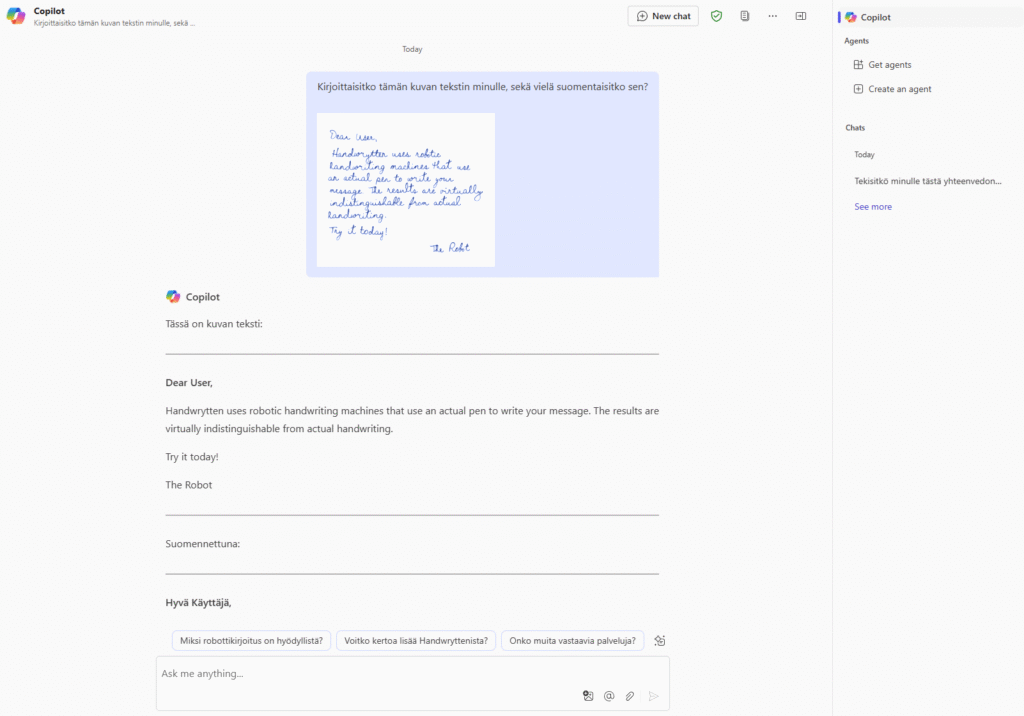Toggle the side panel icon in the header
The image size is (1024, 716).
801,16
